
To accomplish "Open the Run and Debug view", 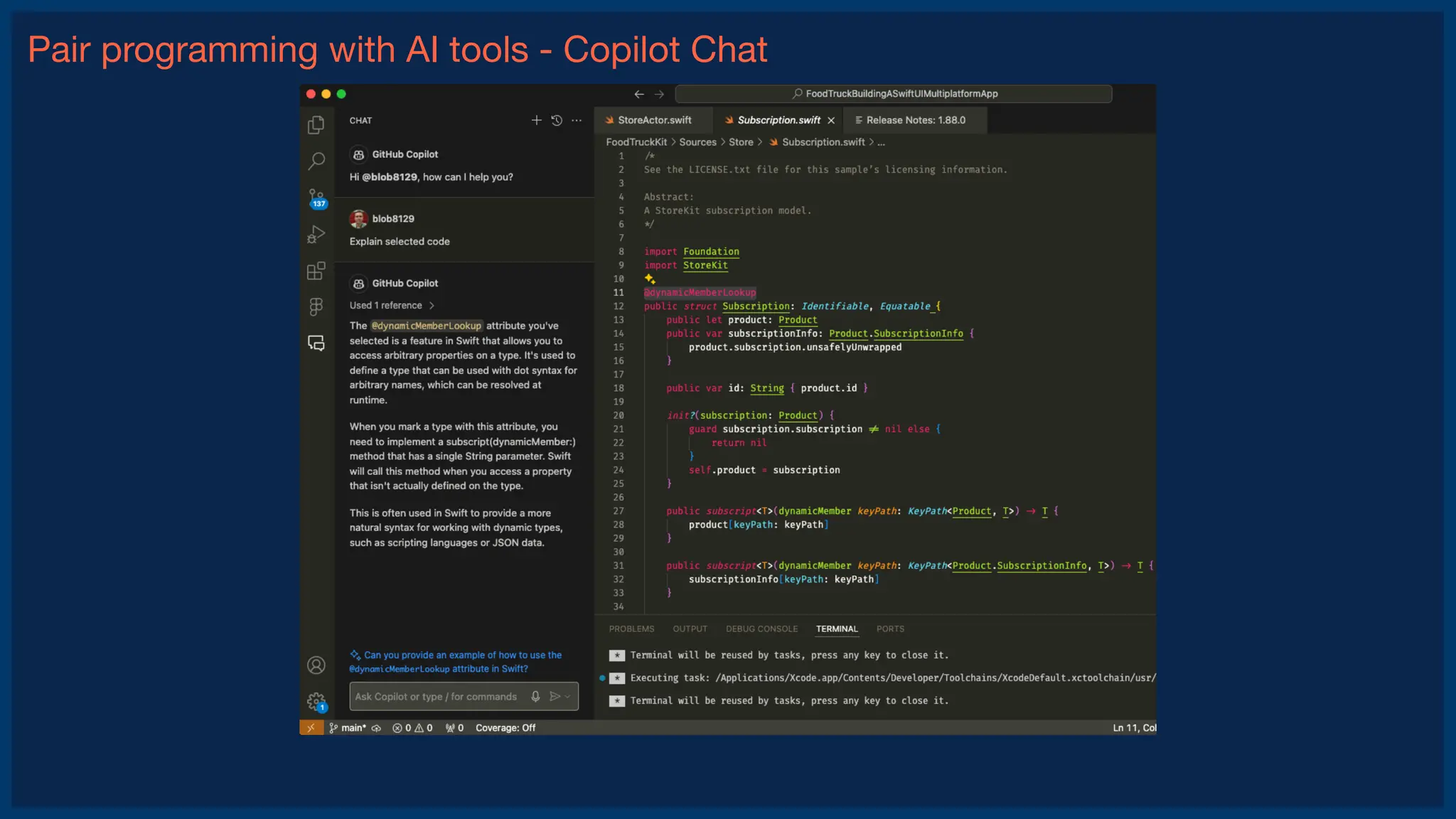I will point(316,235).
